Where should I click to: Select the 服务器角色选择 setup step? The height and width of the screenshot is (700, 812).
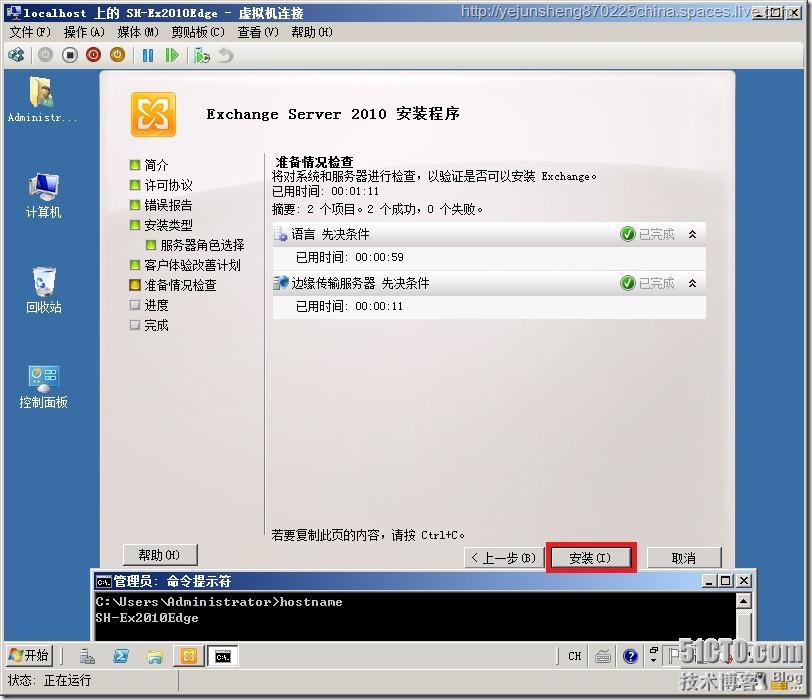pos(195,245)
